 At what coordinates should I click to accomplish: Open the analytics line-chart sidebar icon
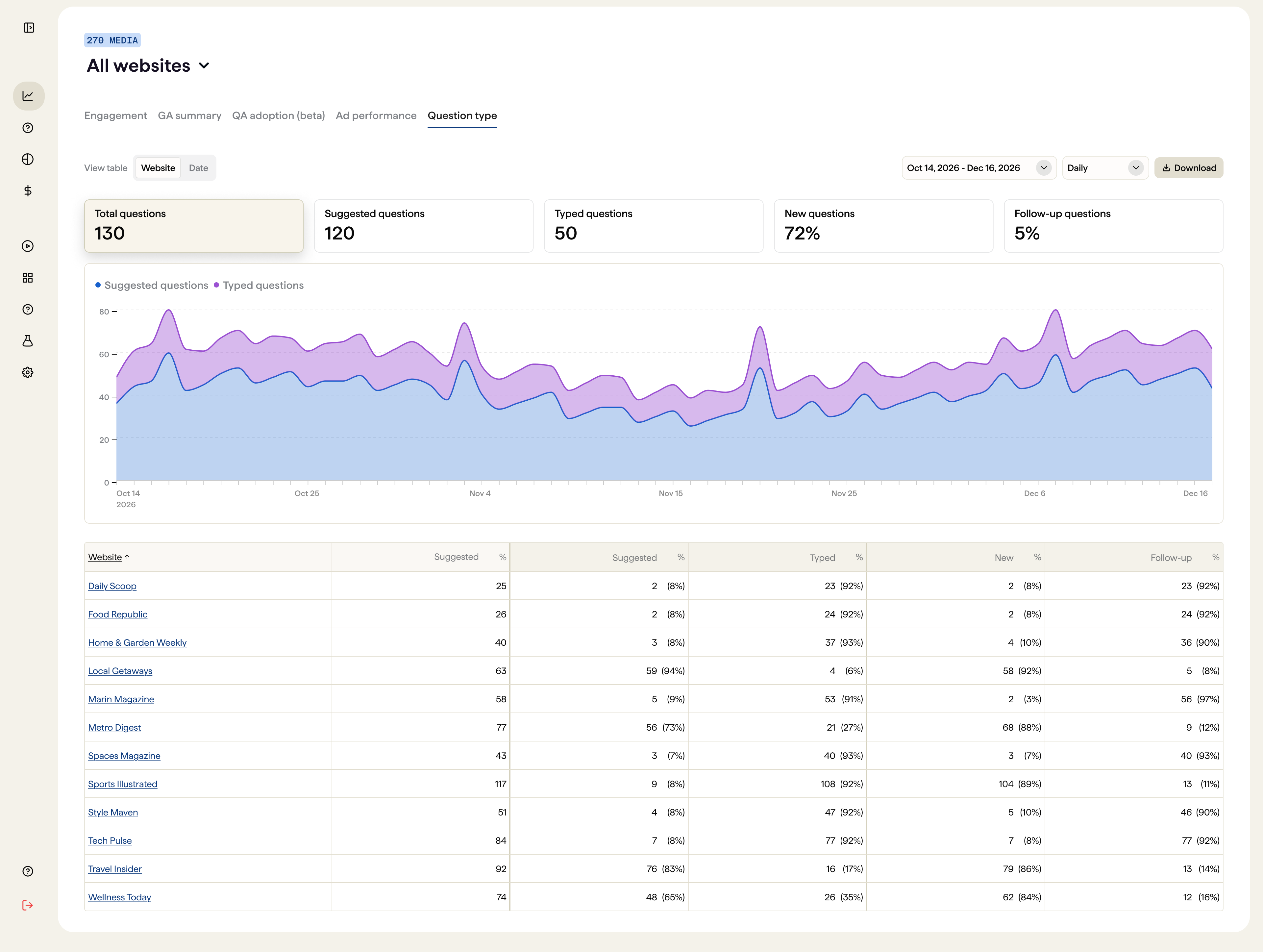(29, 96)
